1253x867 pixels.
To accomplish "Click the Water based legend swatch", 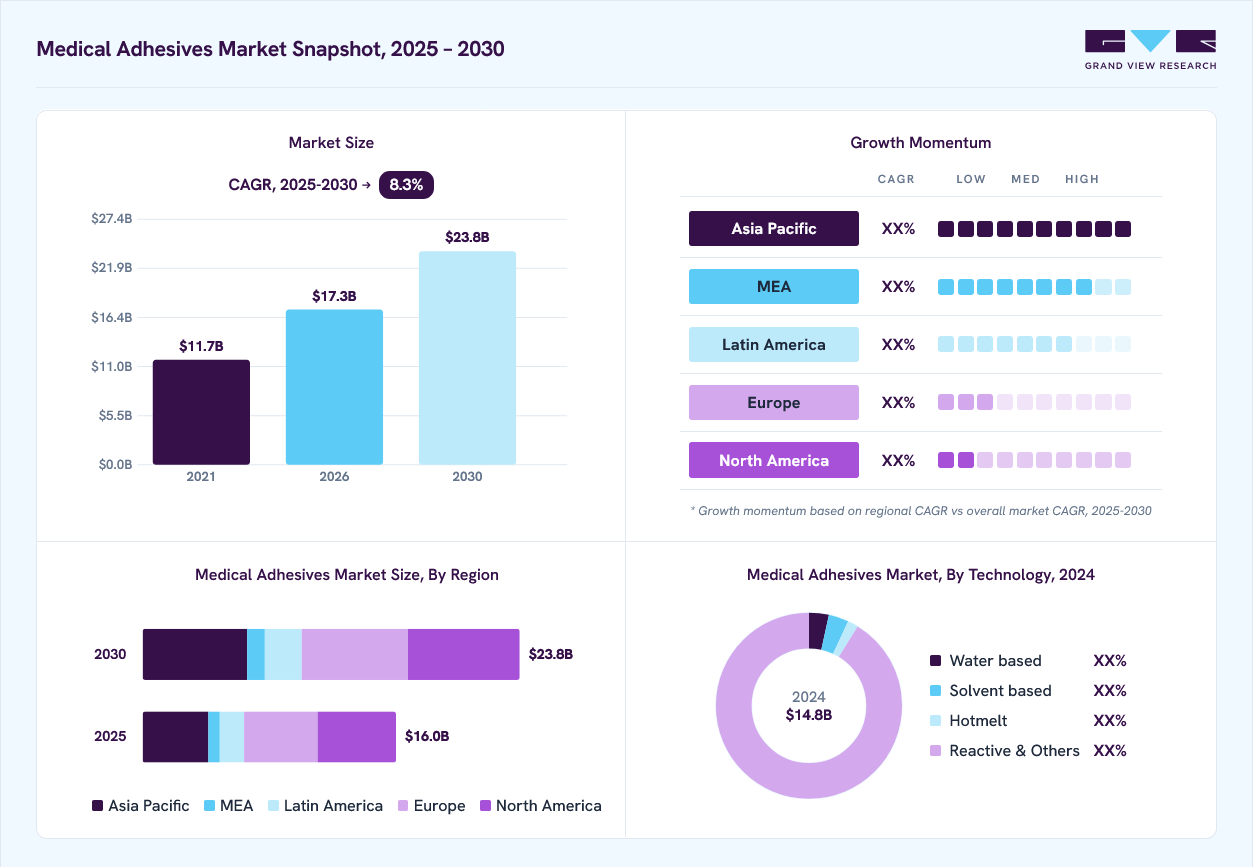I will pyautogui.click(x=936, y=661).
